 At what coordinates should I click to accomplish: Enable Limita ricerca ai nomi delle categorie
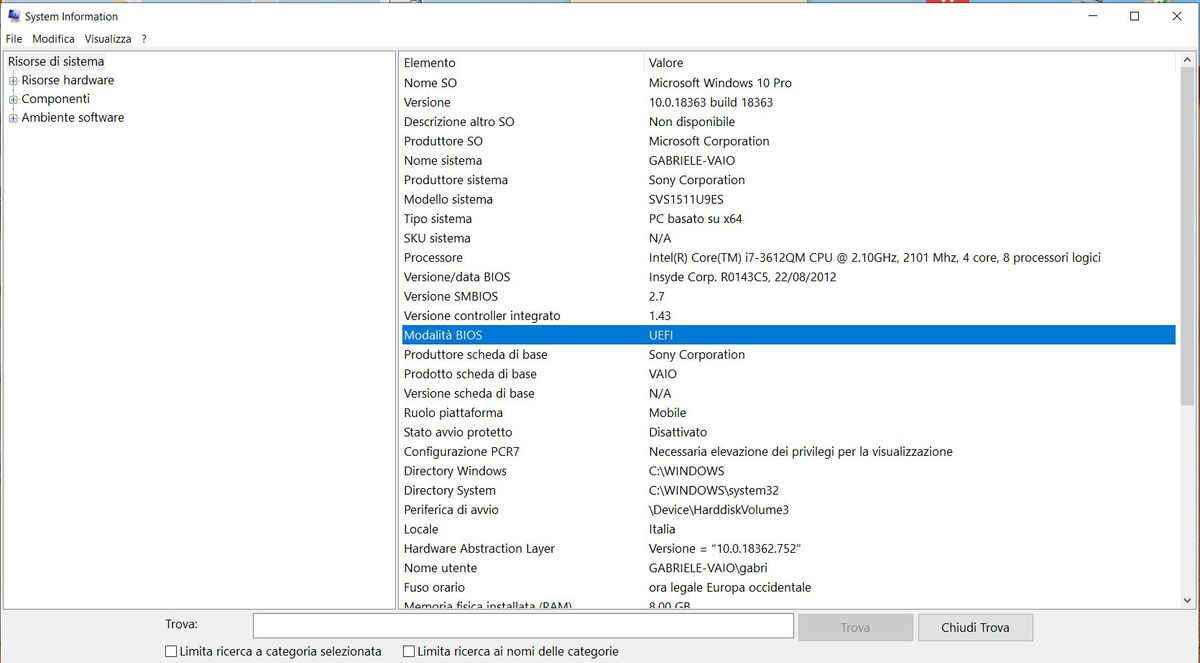point(409,652)
